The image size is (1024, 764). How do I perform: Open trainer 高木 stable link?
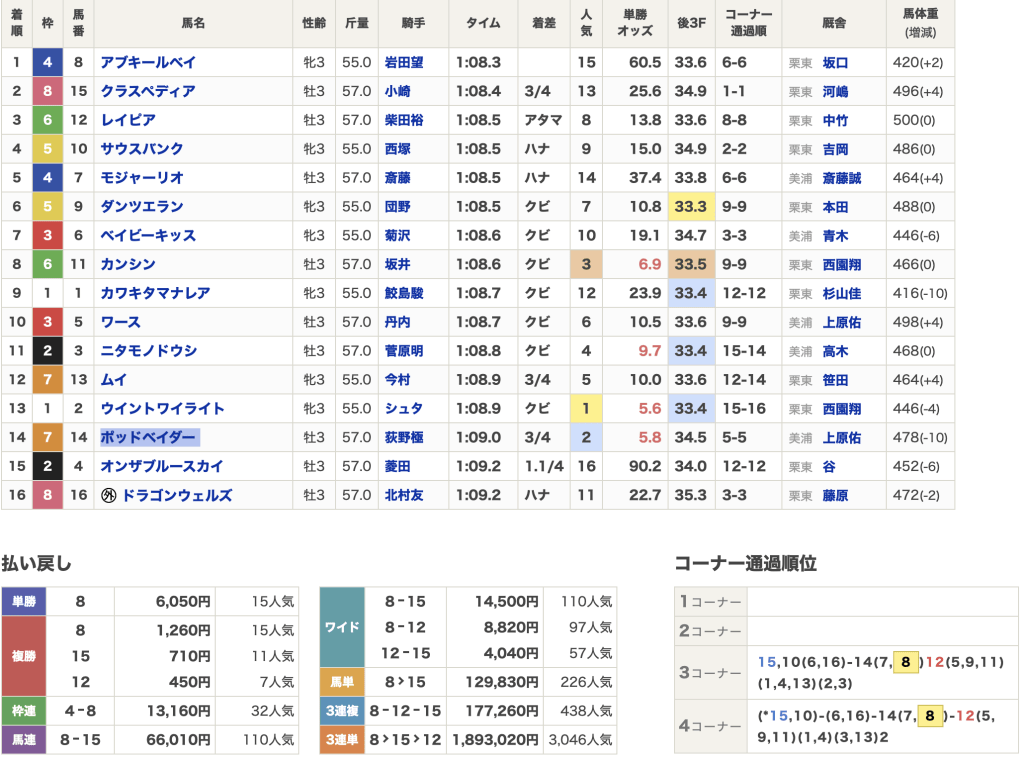[835, 351]
